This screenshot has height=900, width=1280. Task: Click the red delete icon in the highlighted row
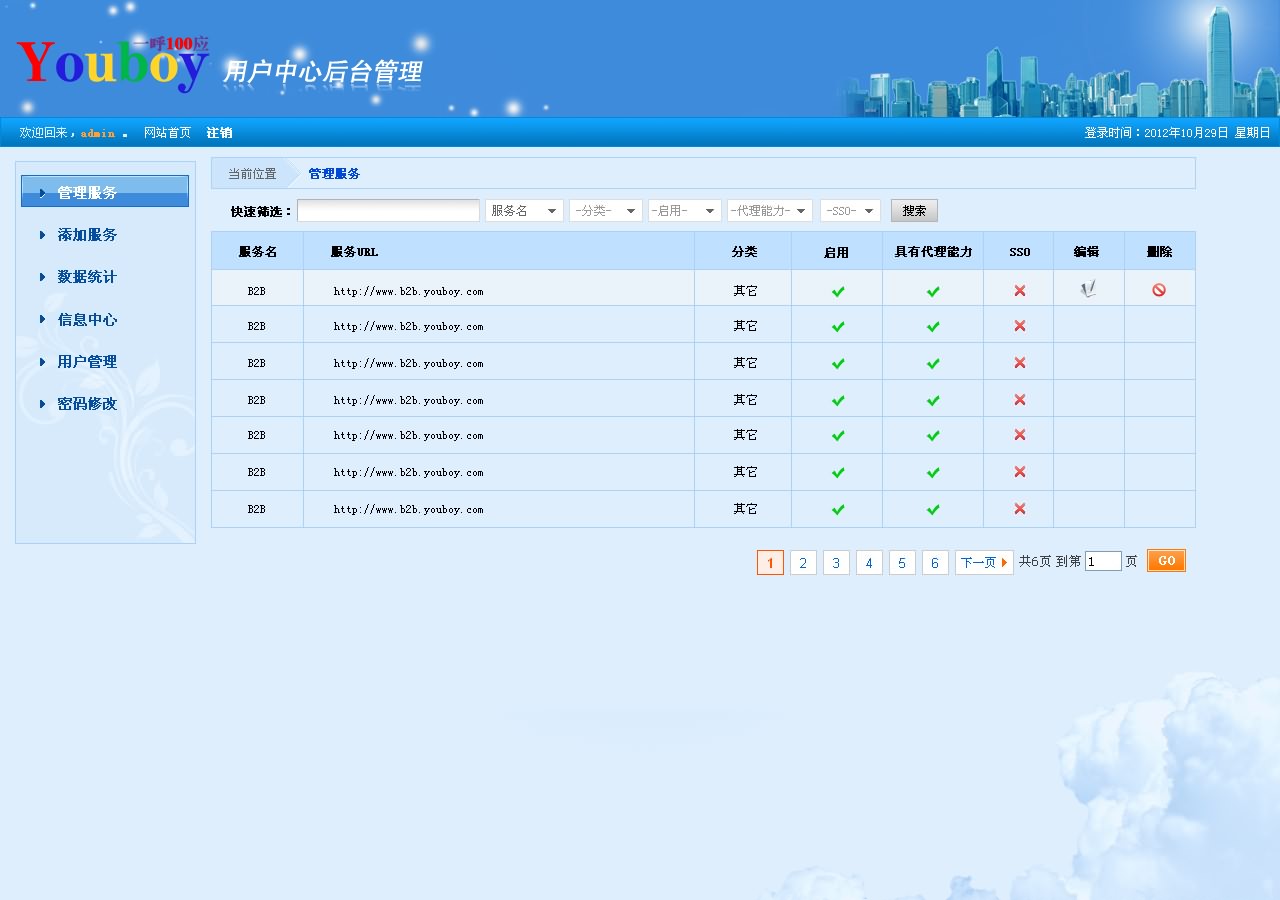(x=1159, y=290)
